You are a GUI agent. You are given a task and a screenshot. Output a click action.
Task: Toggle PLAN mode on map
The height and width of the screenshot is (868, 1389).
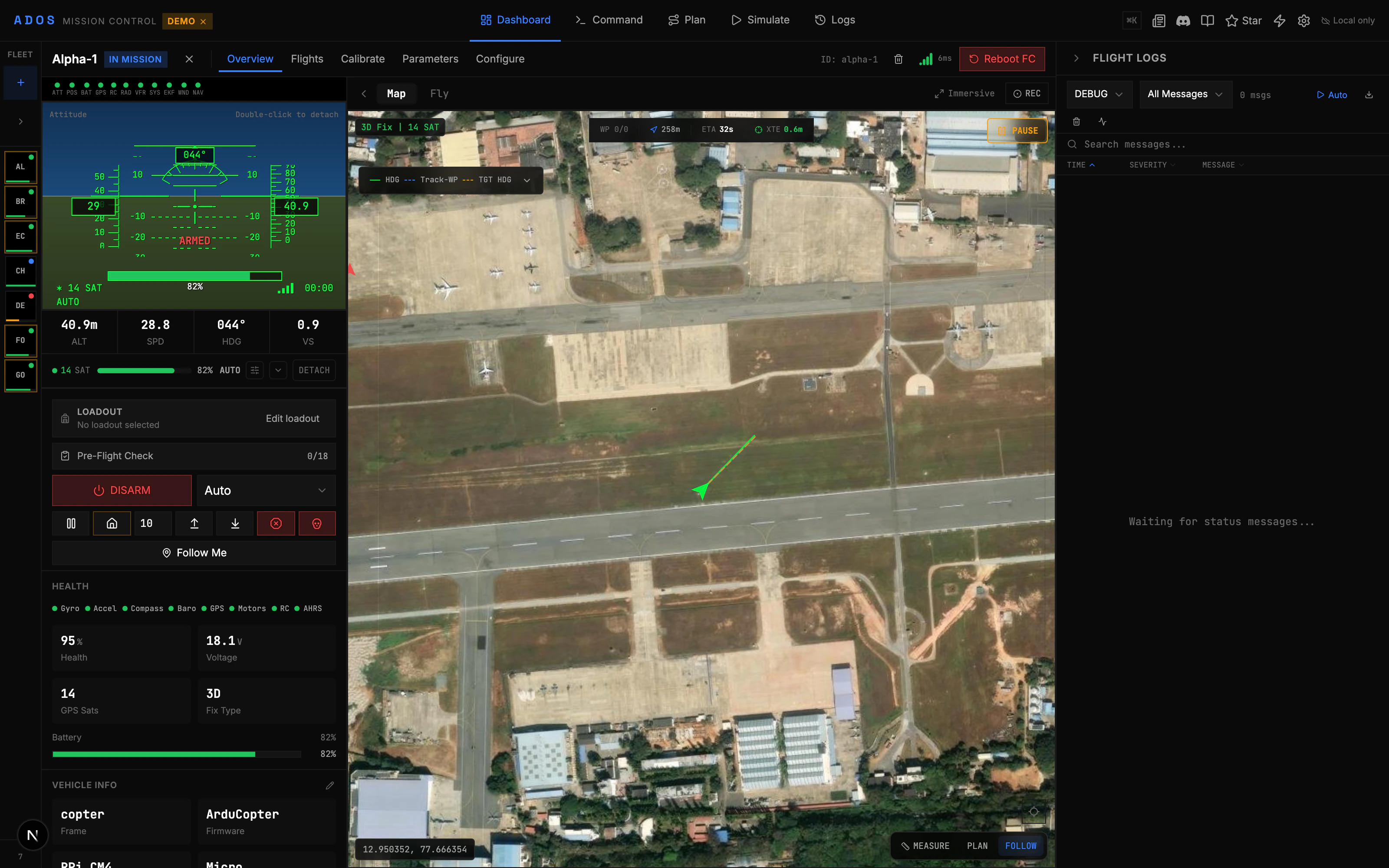tap(977, 846)
